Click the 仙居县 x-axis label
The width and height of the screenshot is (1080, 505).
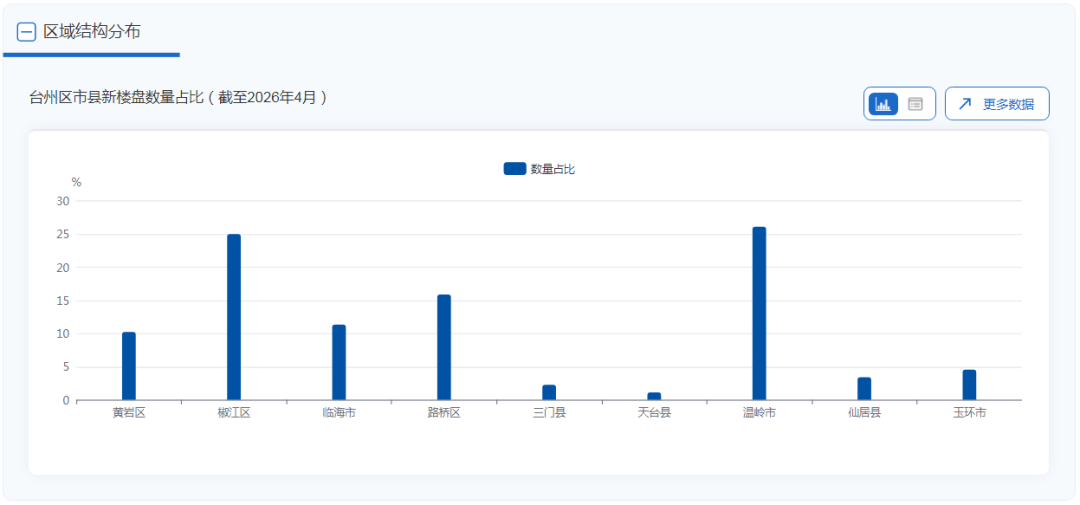tap(864, 413)
